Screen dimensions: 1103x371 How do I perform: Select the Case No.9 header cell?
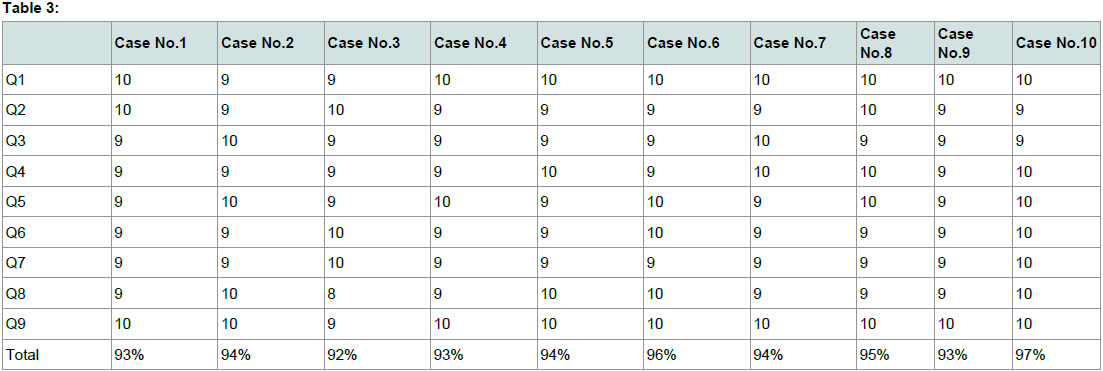point(956,43)
